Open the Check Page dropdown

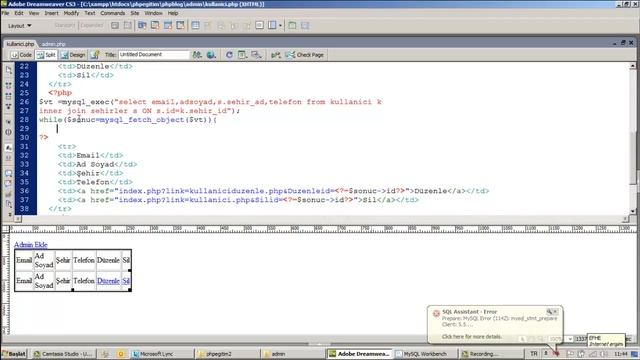point(304,55)
